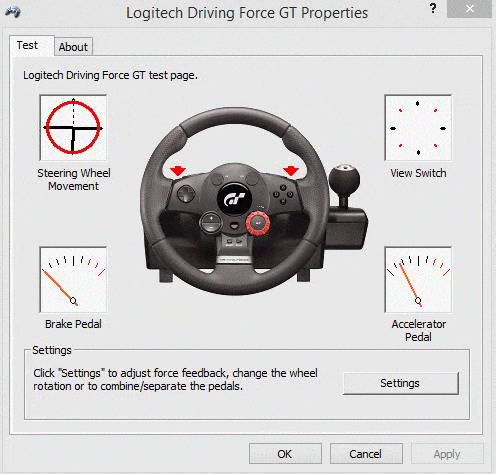Switch to the About tab

point(73,47)
